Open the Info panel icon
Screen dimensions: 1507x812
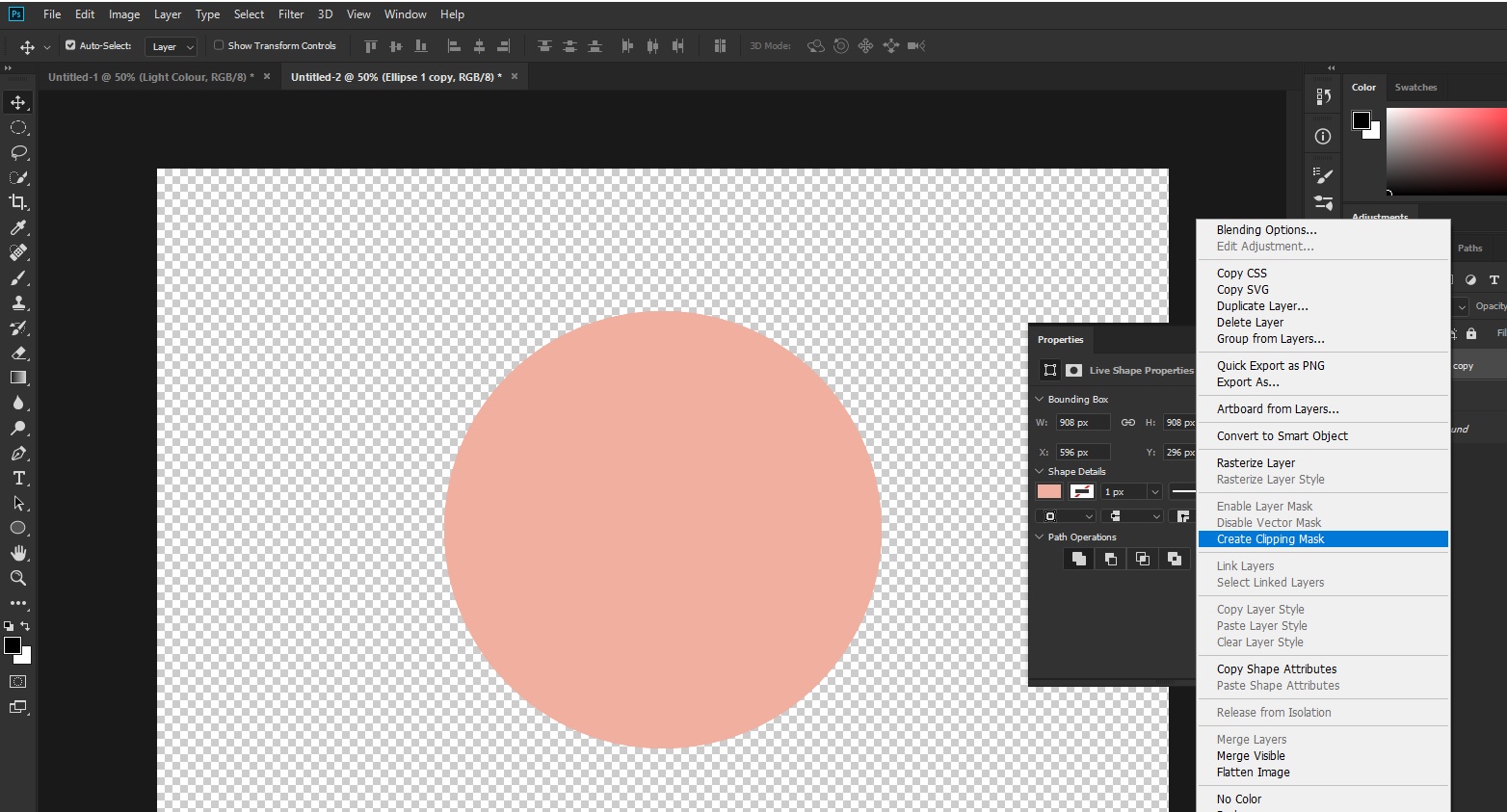coord(1323,137)
